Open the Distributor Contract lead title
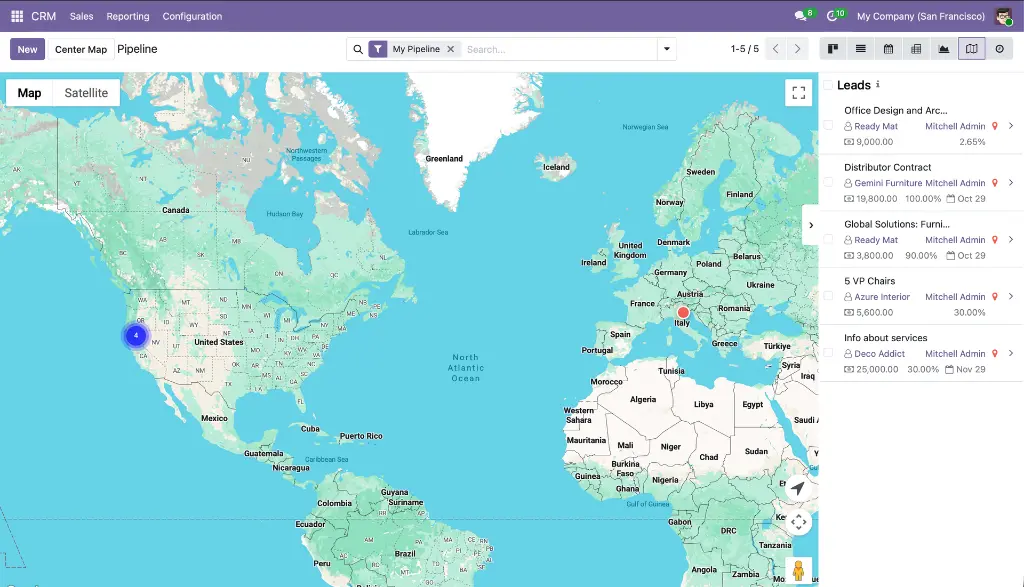This screenshot has height=587, width=1024. point(888,167)
